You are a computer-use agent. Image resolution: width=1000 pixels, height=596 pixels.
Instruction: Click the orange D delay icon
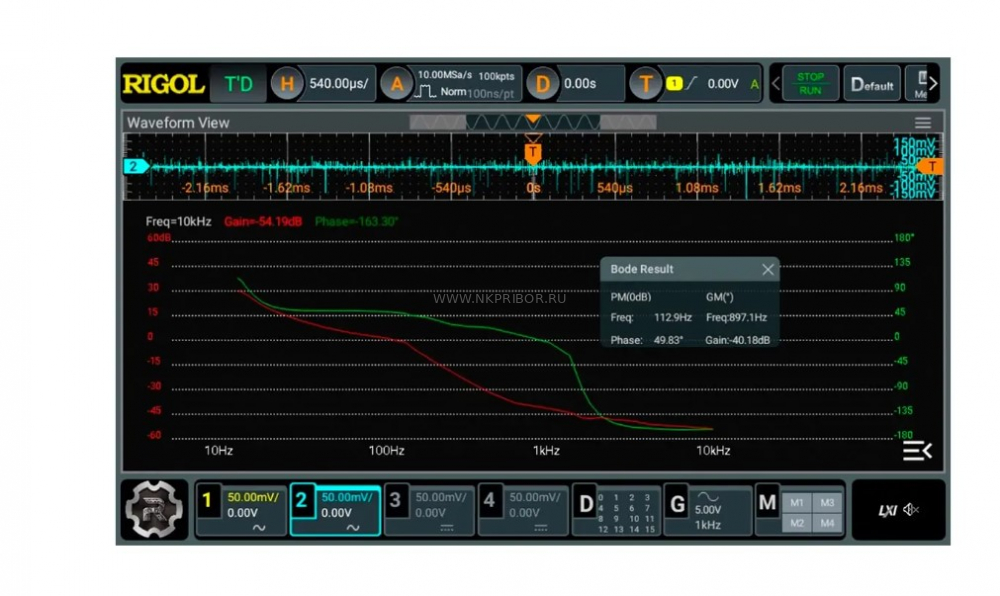(x=542, y=84)
